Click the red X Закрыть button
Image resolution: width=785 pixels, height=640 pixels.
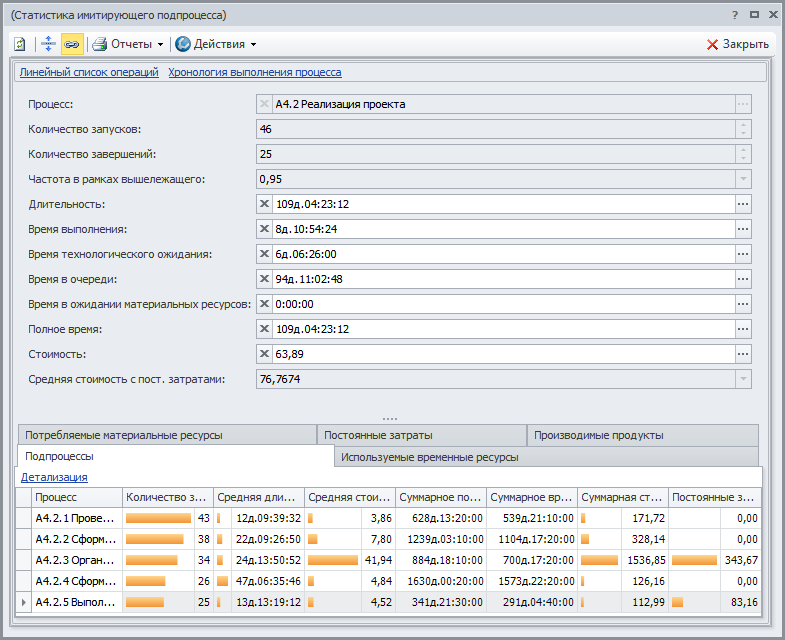[737, 44]
